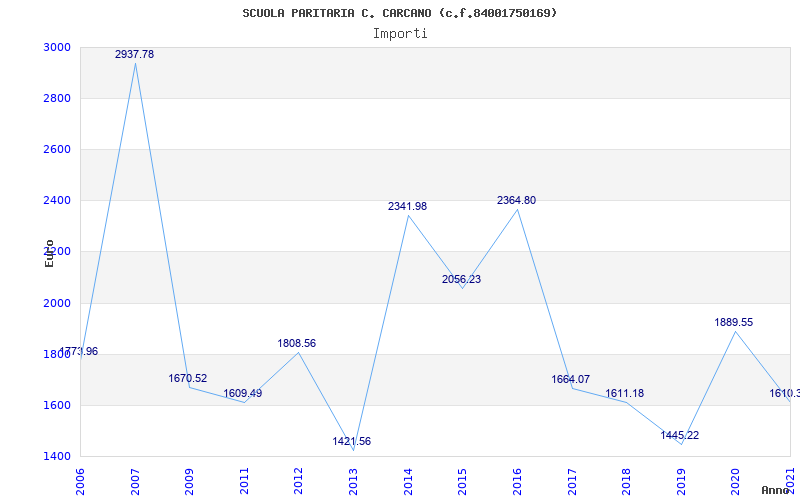
Task: Select the 1421.56 data label
Action: click(352, 442)
